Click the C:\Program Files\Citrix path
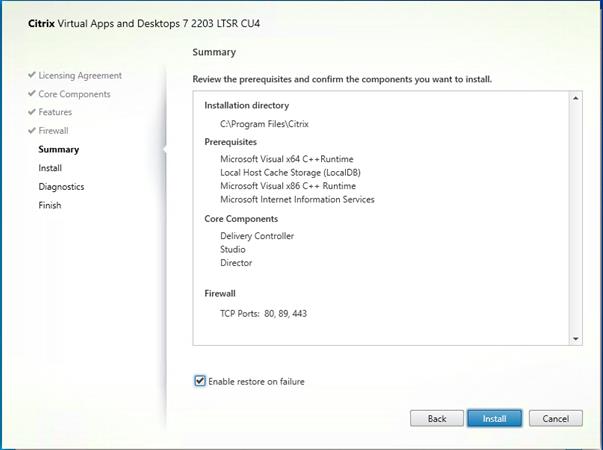Viewport: 603px width, 450px height. (x=264, y=124)
